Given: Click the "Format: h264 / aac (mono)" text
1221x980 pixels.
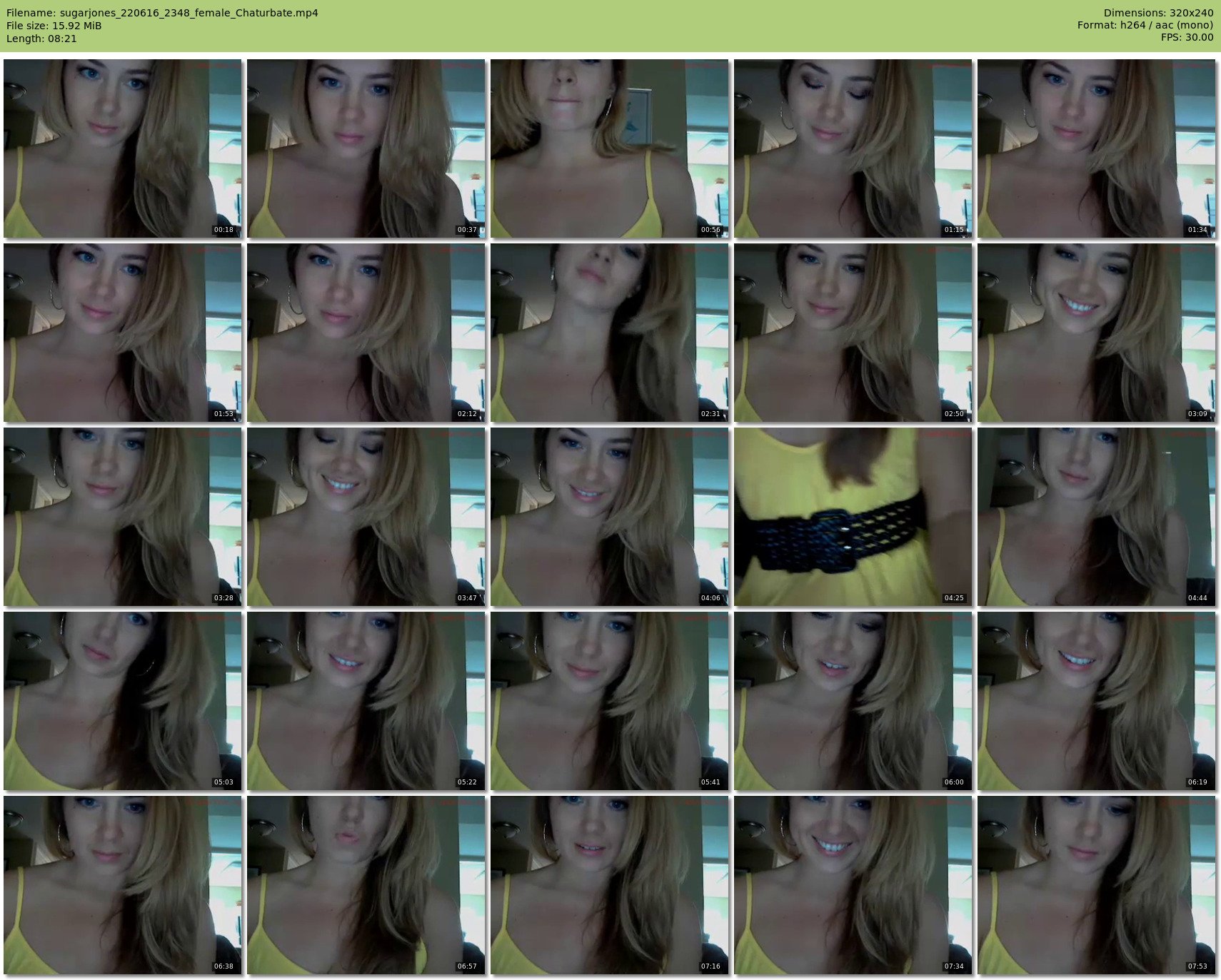Looking at the screenshot, I should click(x=1145, y=26).
